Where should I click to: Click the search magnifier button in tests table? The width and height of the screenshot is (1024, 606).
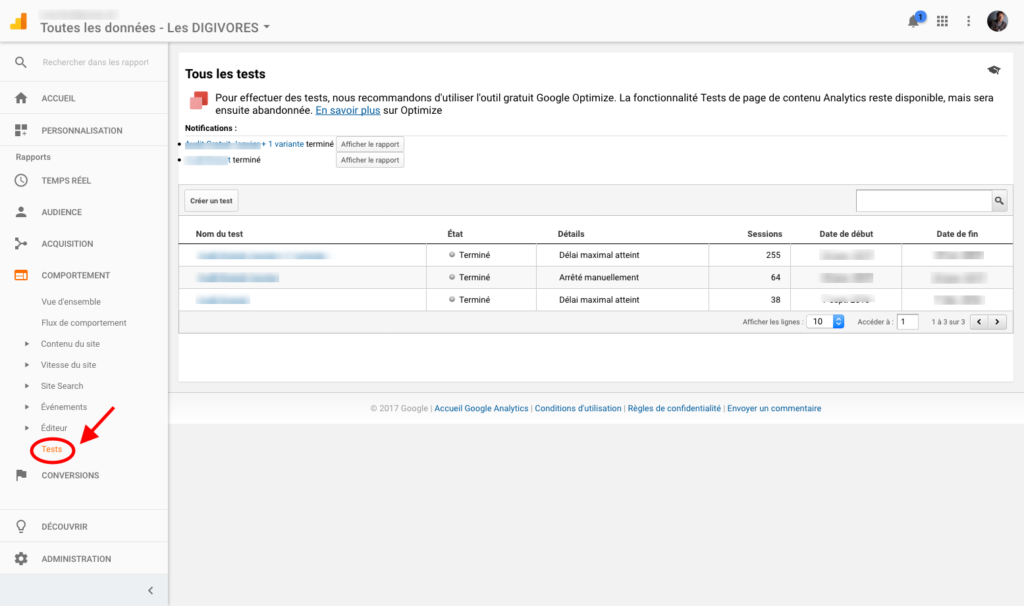998,201
